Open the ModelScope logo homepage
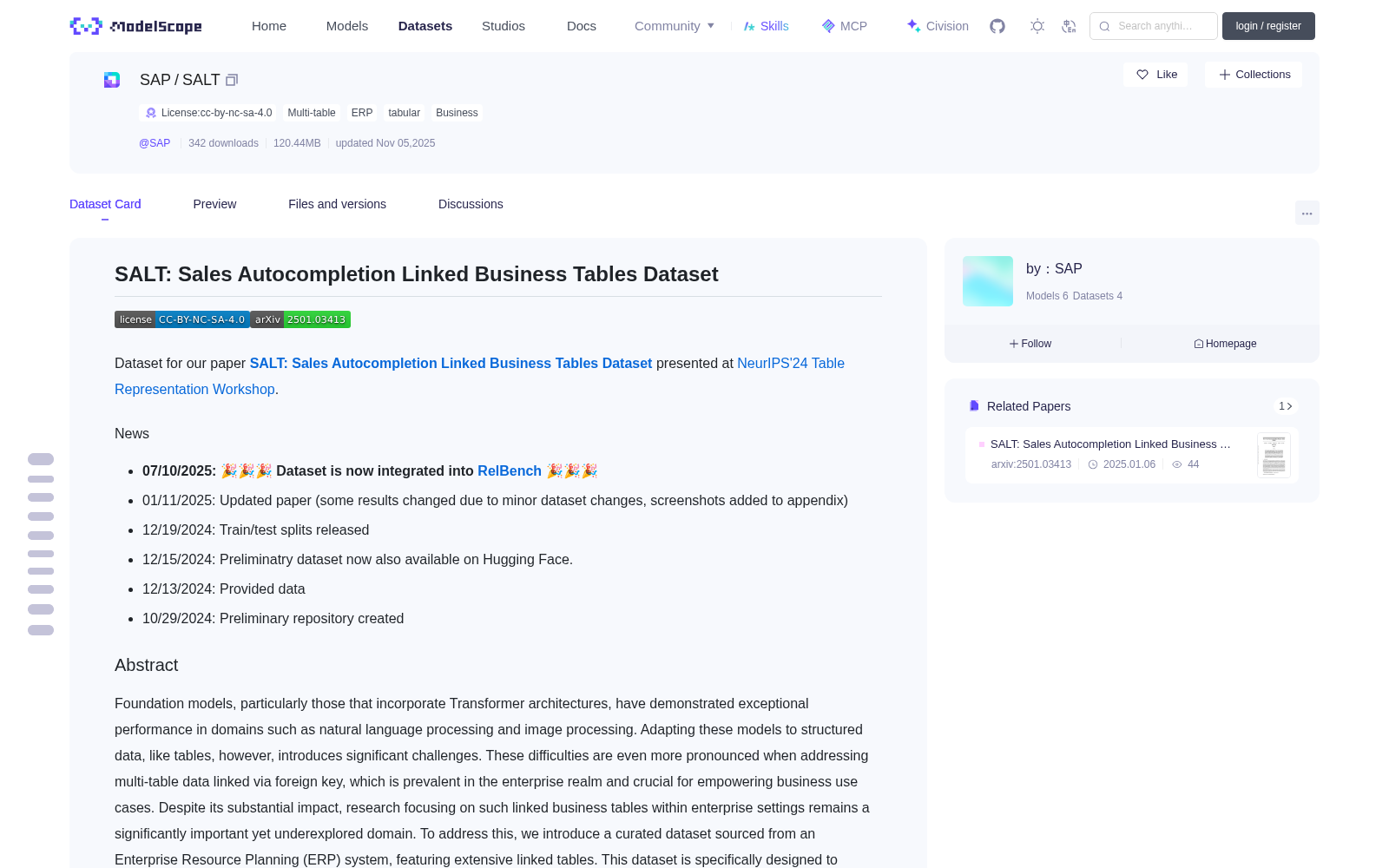The image size is (1389, 868). [x=135, y=26]
